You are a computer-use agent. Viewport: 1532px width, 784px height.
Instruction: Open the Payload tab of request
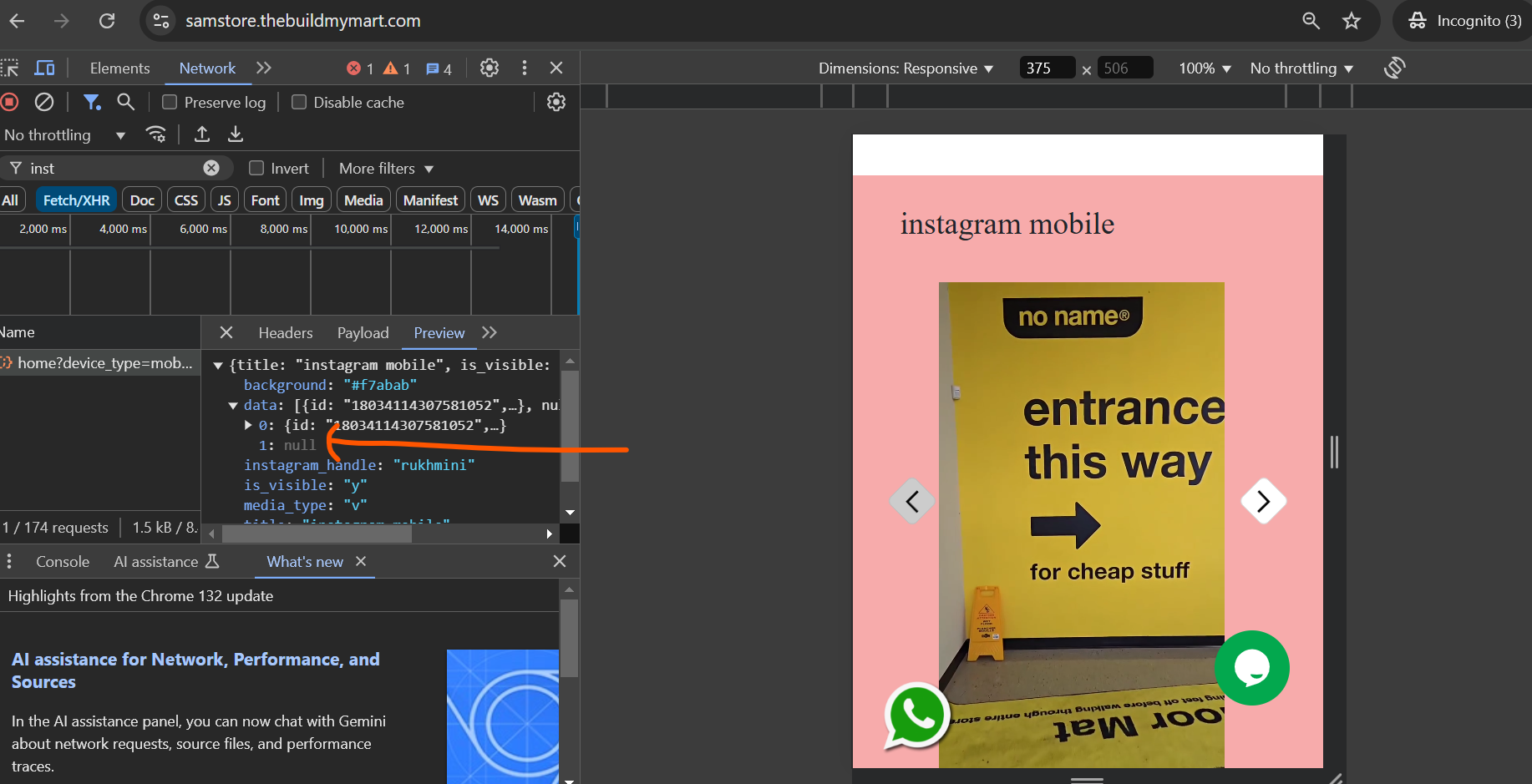pos(363,333)
